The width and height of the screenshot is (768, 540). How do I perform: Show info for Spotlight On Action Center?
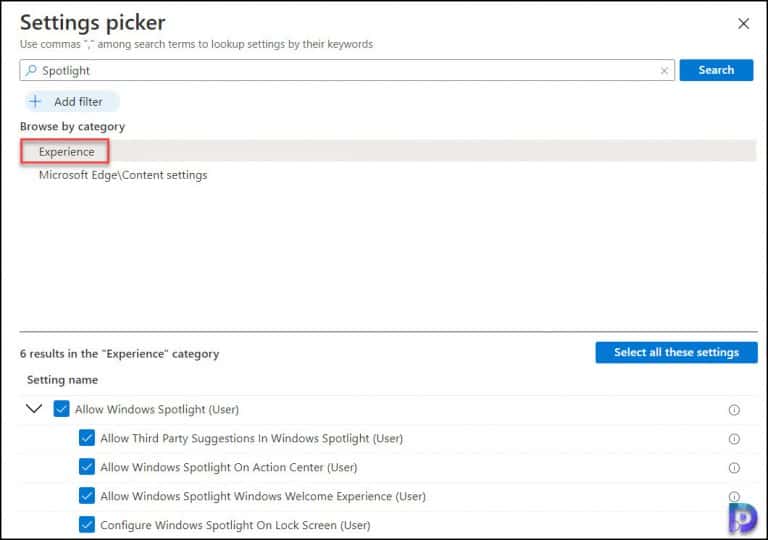734,467
